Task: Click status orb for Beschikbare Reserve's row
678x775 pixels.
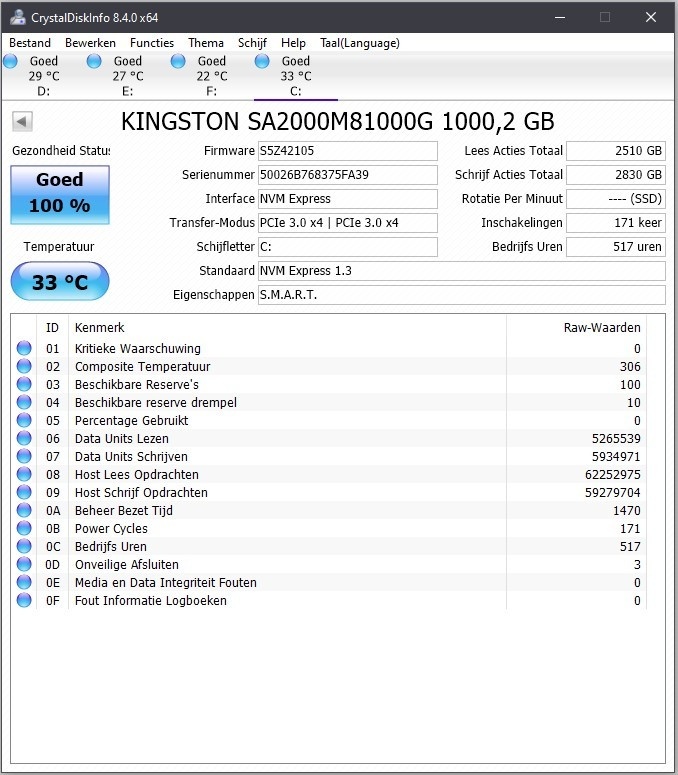Action: coord(24,384)
